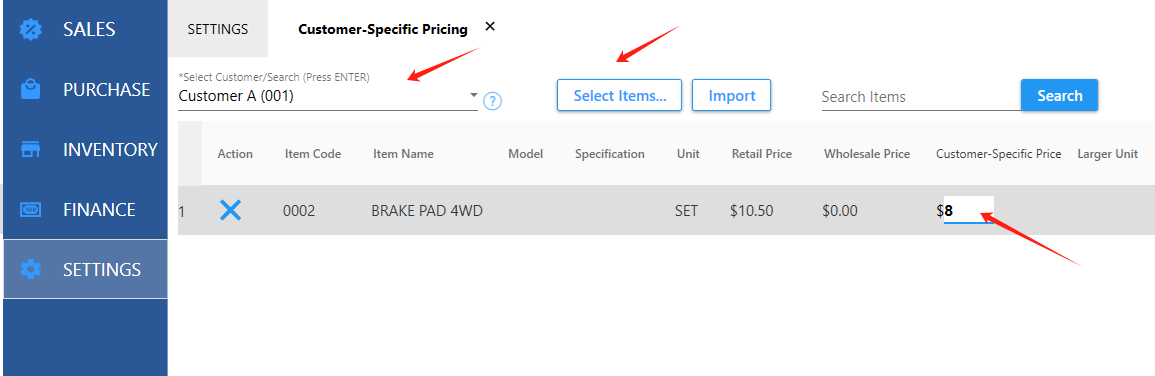Viewport: 1155px width, 376px height.
Task: Expand the customer dropdown arrow
Action: point(473,96)
